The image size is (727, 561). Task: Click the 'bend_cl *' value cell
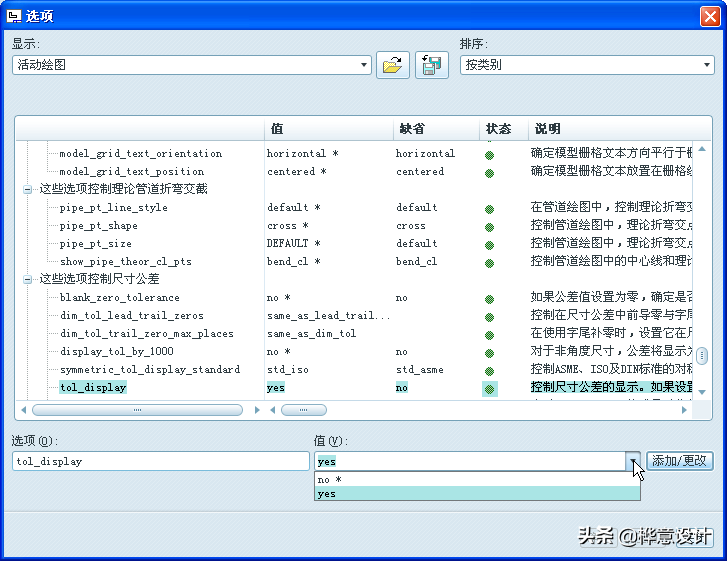tap(293, 261)
